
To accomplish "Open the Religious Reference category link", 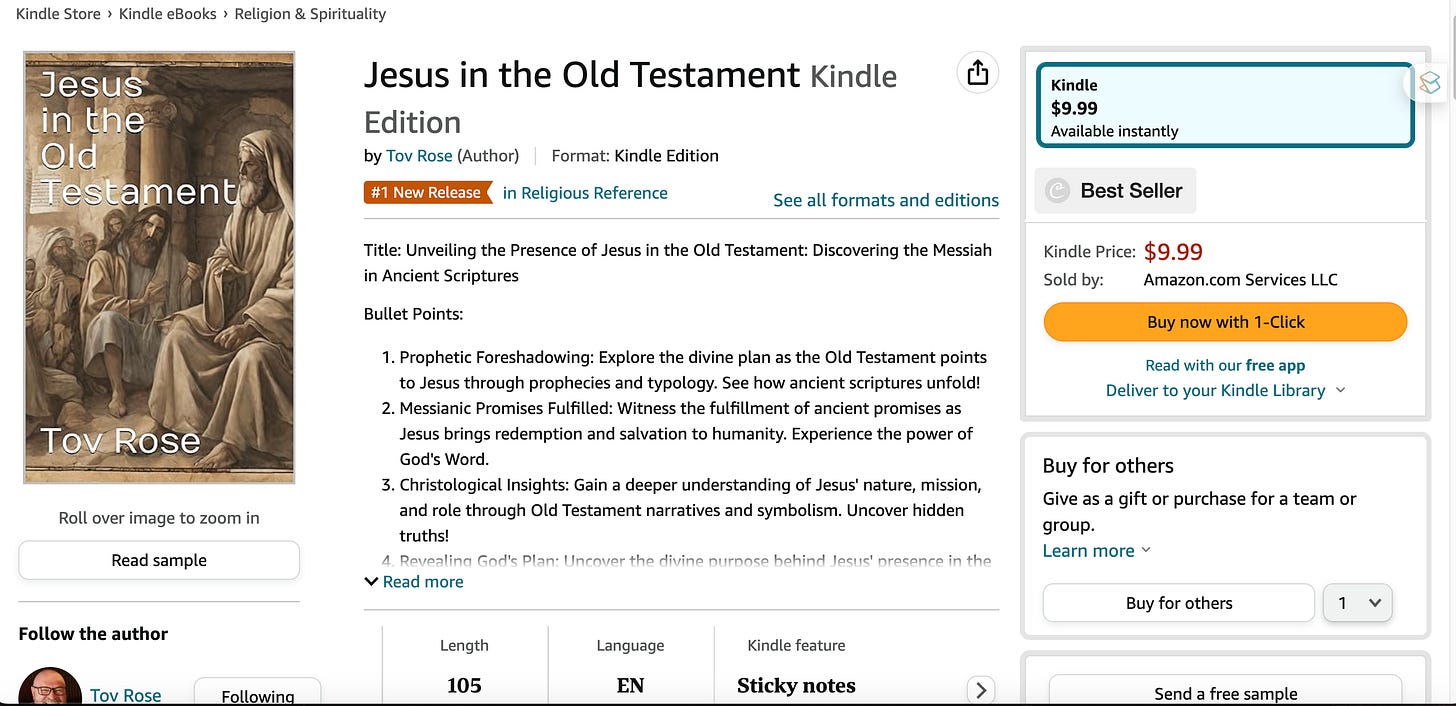I will [585, 193].
